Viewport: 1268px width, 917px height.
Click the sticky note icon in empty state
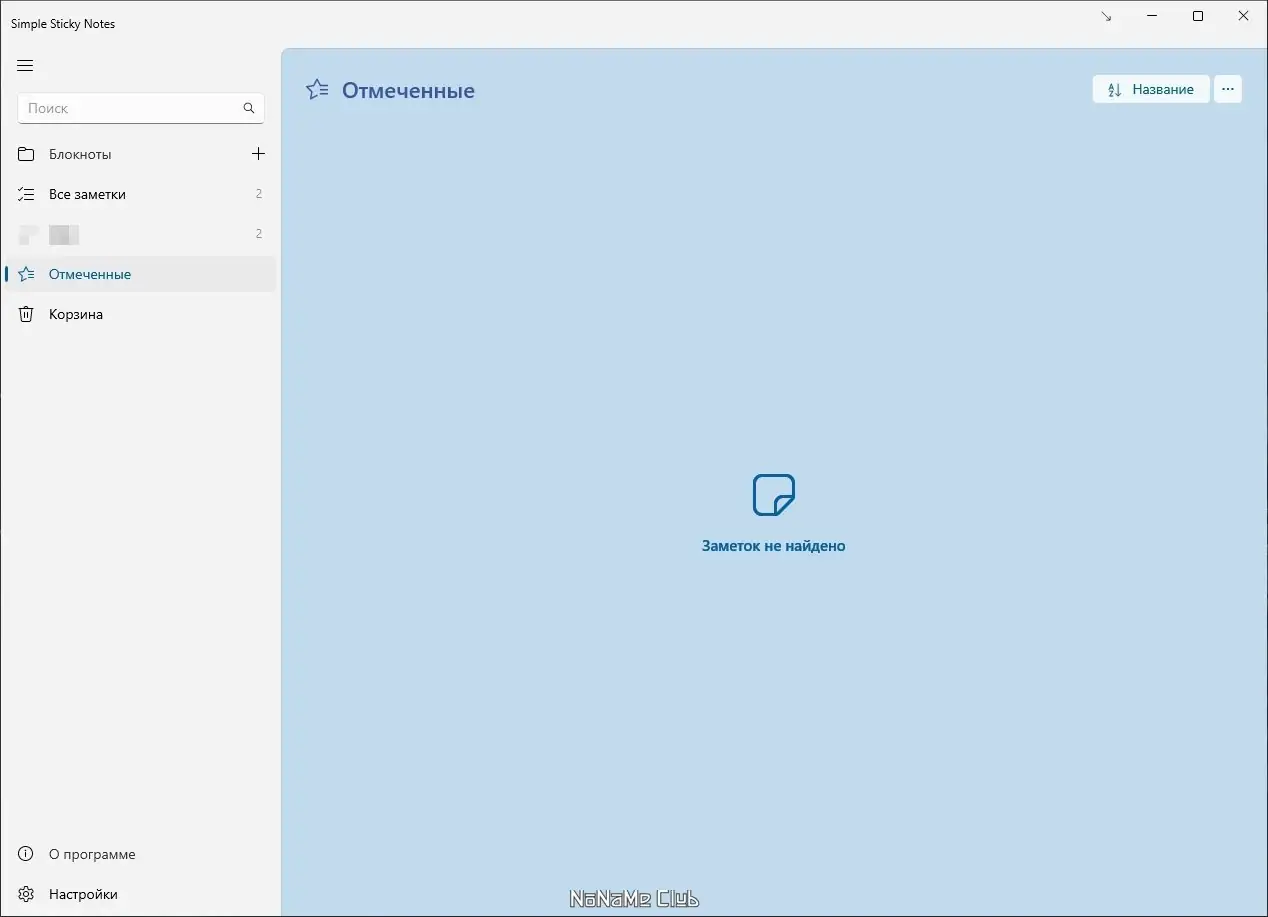[x=774, y=495]
